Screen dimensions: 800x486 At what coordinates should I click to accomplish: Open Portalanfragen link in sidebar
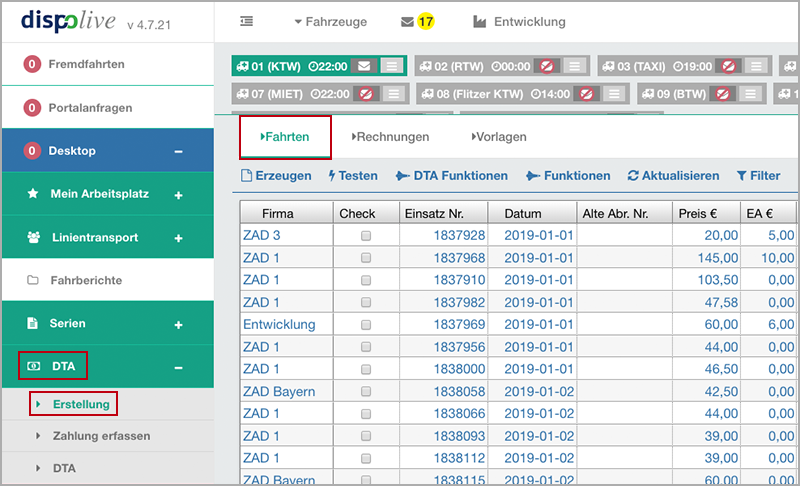[x=90, y=108]
